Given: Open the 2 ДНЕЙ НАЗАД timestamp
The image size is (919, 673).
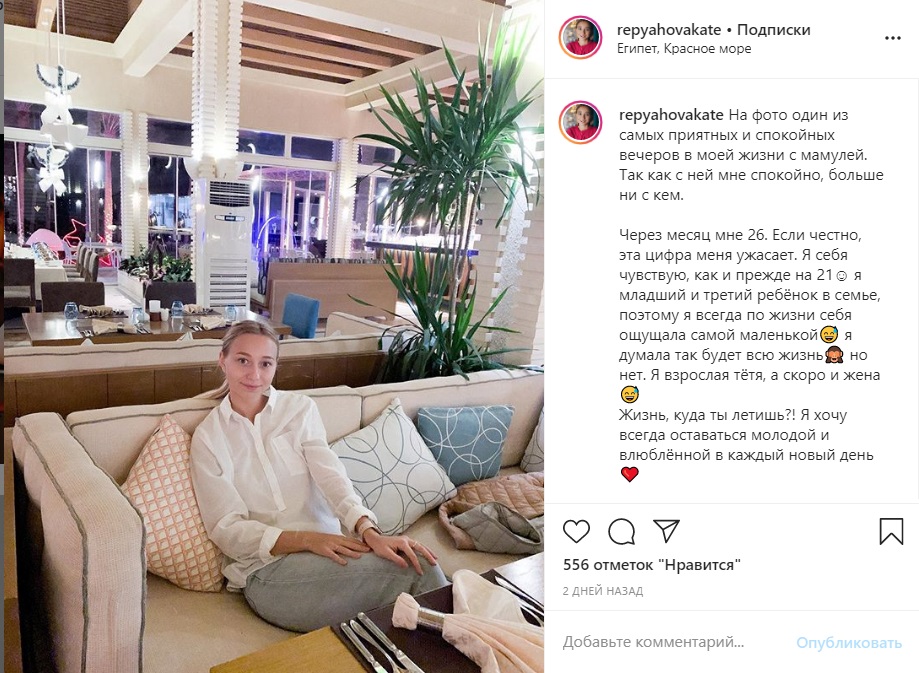Looking at the screenshot, I should pos(603,591).
